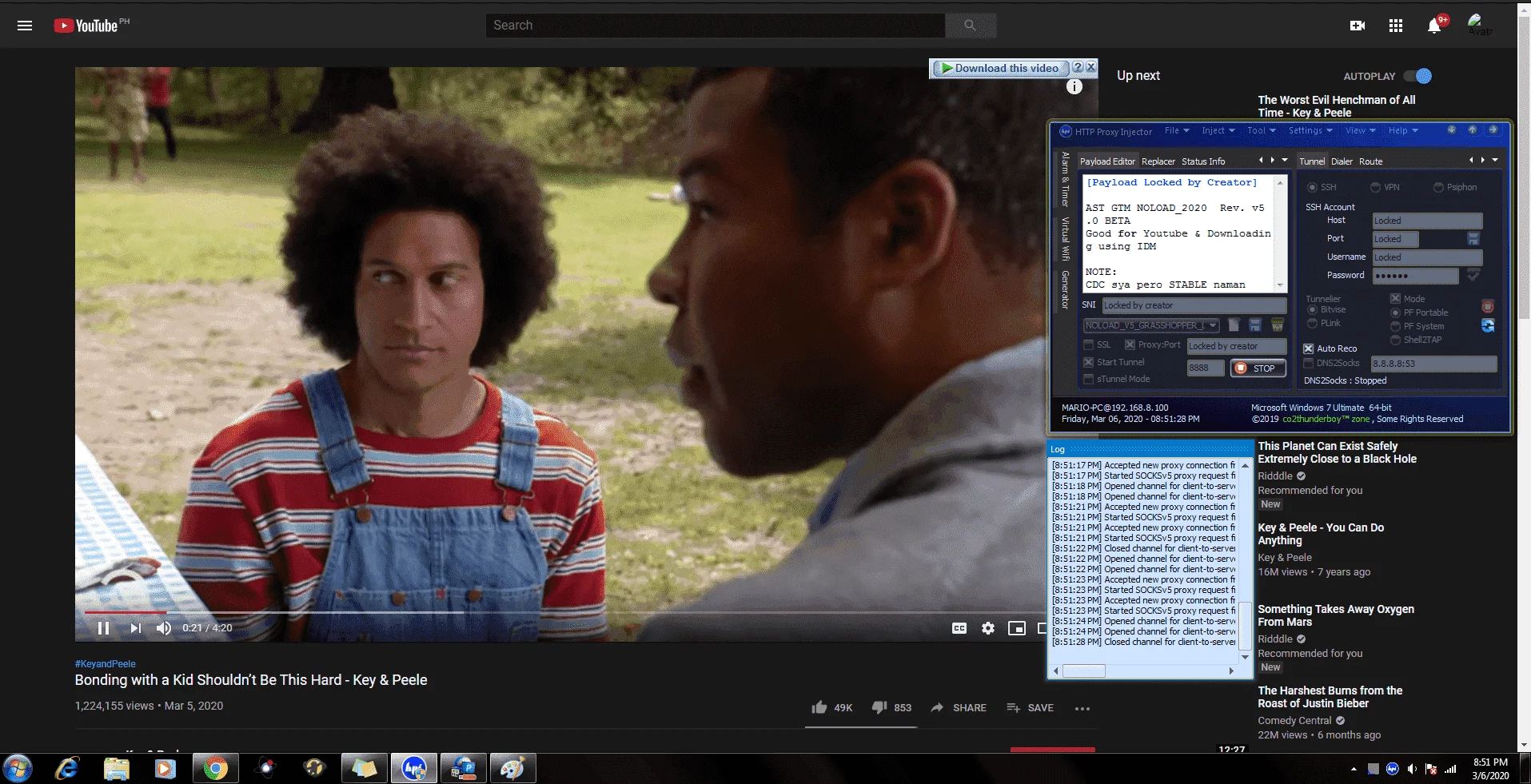Switch to the Replacer tab
1531x784 pixels.
click(1158, 161)
